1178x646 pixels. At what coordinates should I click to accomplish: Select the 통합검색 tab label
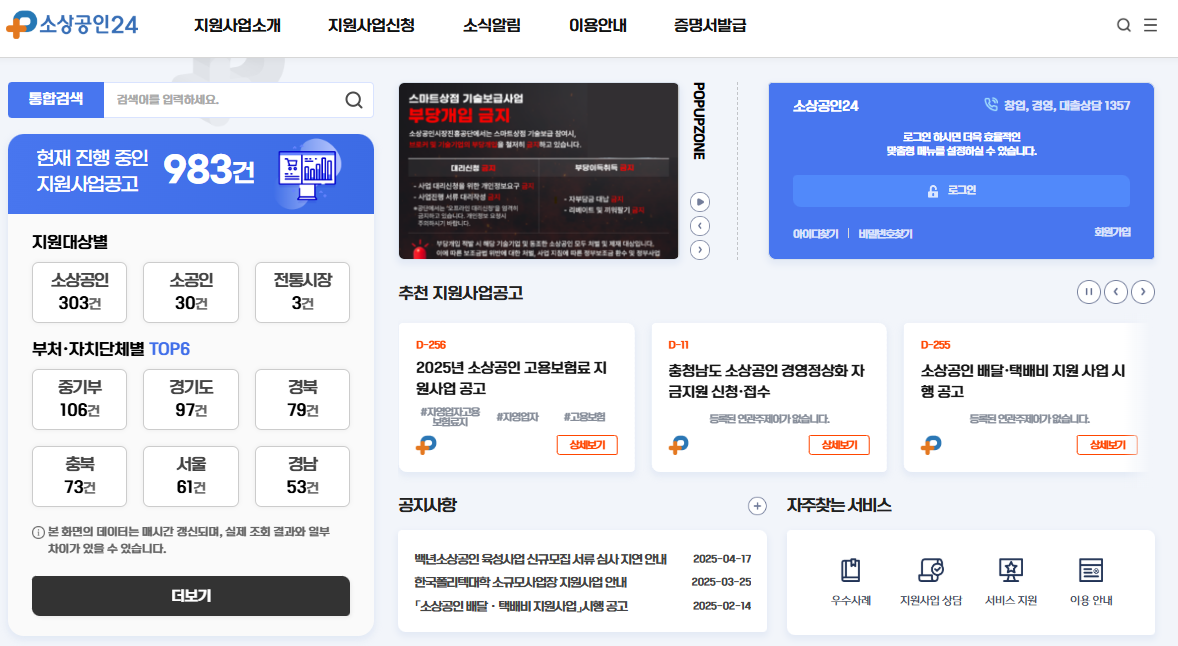click(56, 100)
